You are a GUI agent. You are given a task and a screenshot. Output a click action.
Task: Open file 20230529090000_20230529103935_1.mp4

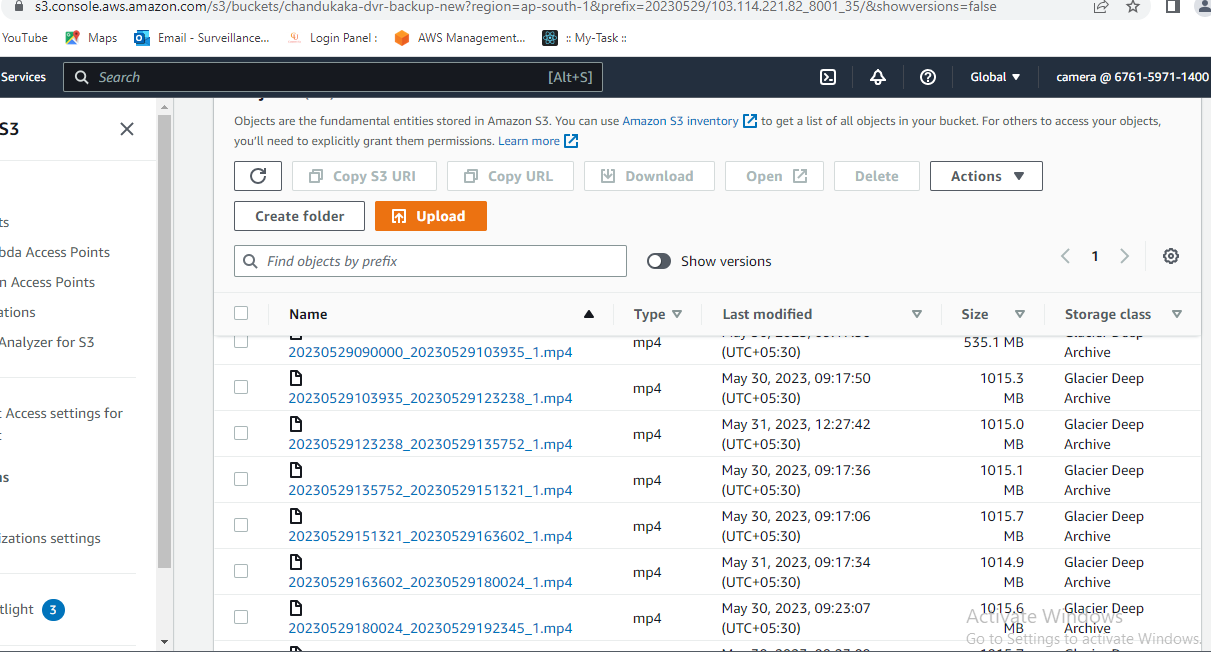tap(431, 352)
